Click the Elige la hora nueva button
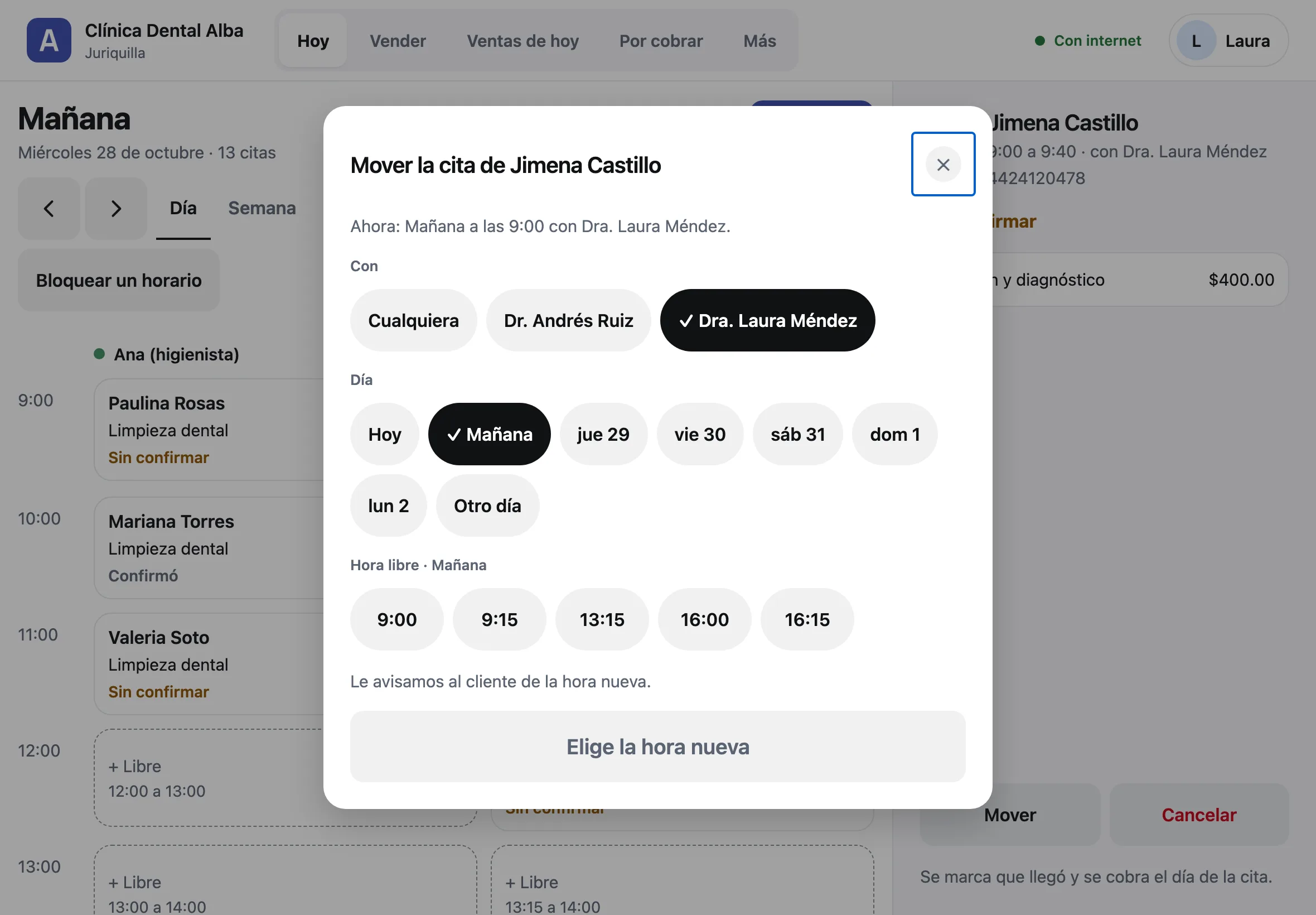Screen dimensions: 1316x915 (x=657, y=747)
